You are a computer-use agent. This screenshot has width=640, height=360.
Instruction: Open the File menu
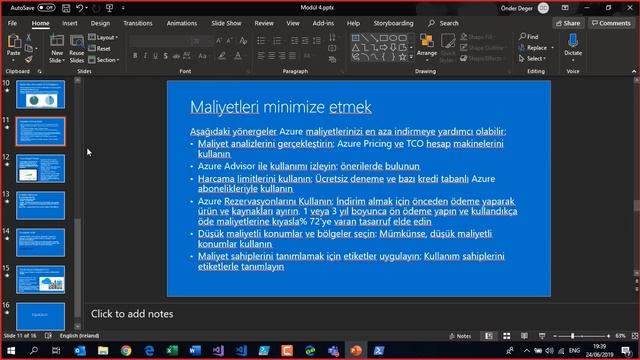[x=12, y=23]
